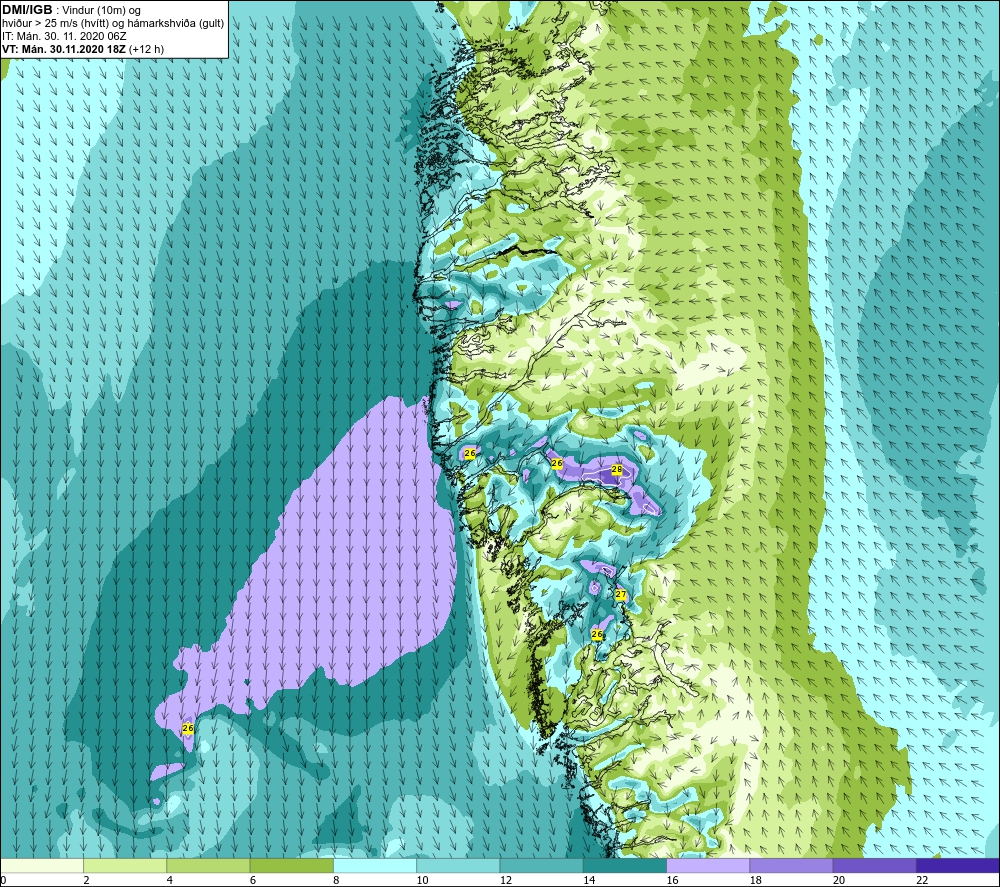Click the legend scale number 20

tap(839, 881)
